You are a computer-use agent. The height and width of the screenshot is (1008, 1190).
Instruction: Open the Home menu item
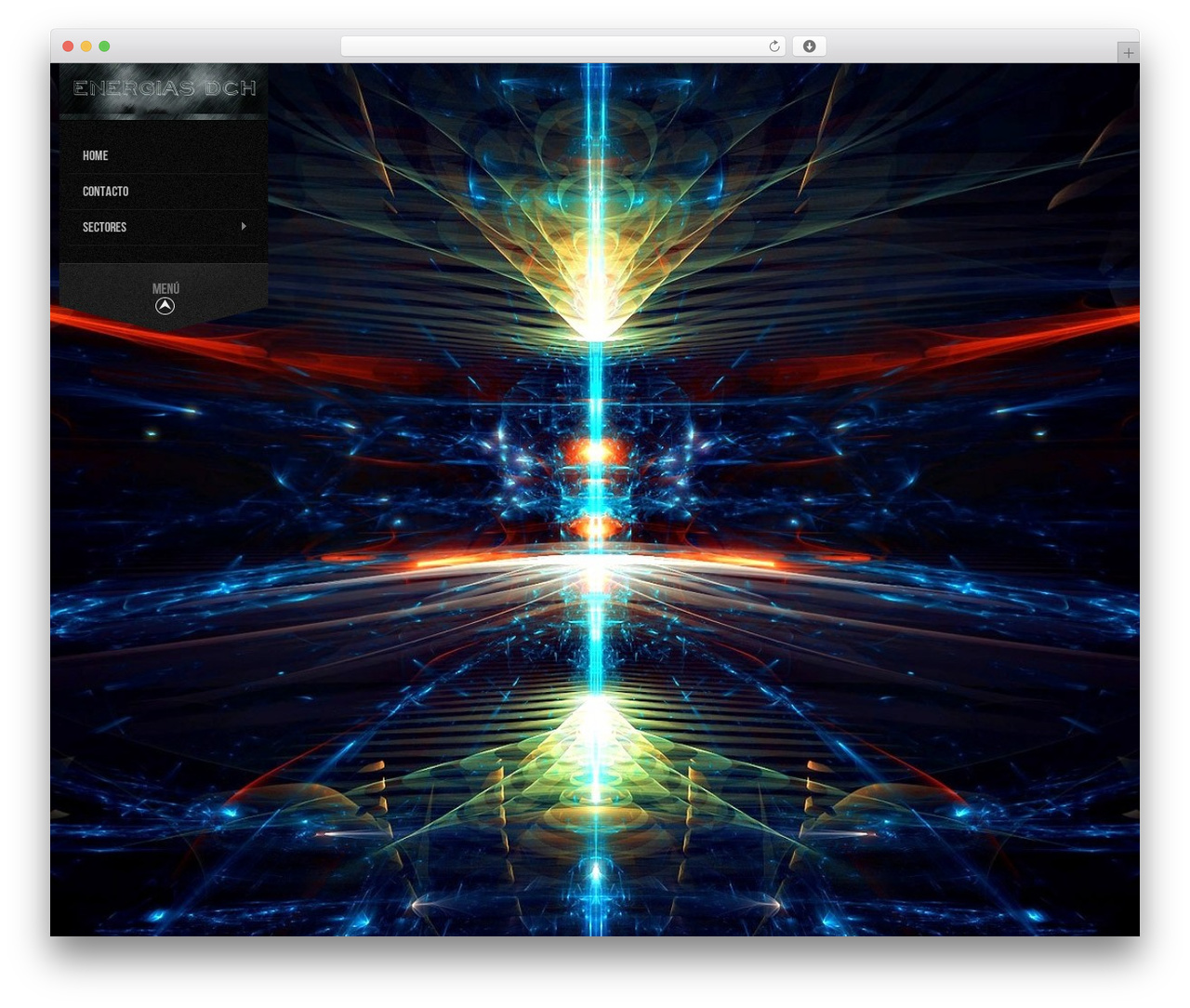[x=95, y=155]
